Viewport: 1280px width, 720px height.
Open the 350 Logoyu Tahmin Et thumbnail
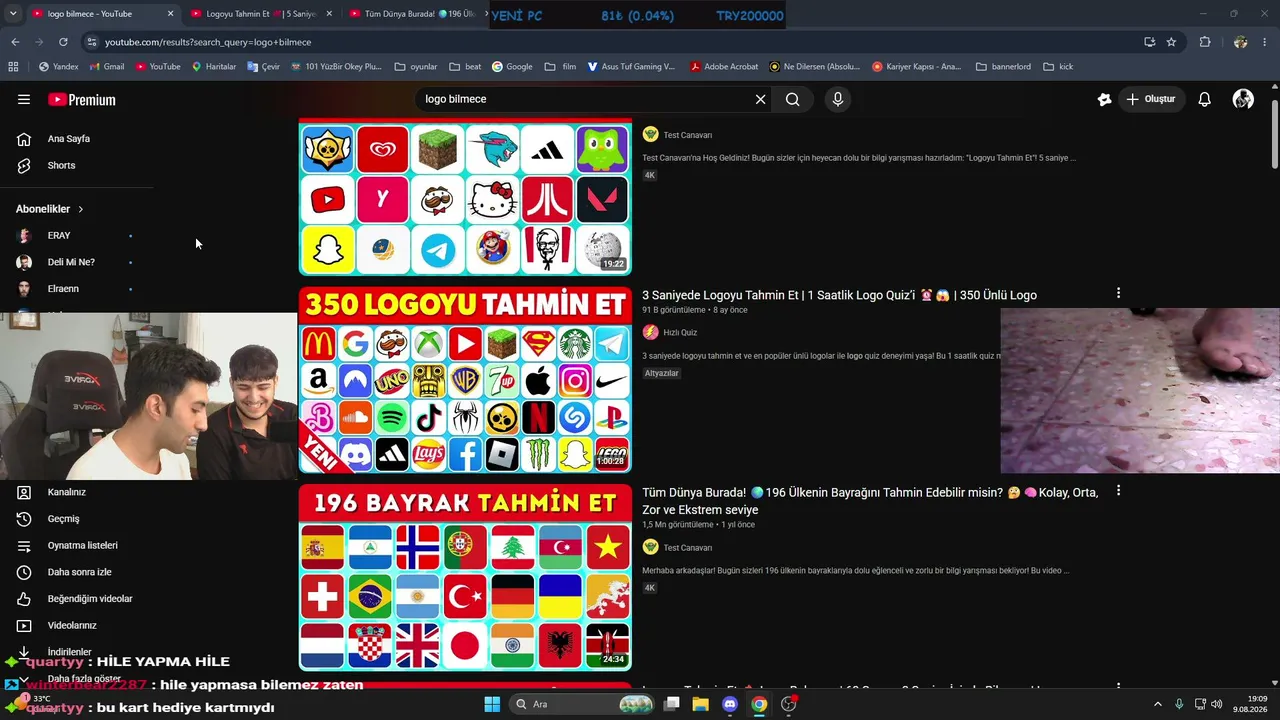click(465, 380)
